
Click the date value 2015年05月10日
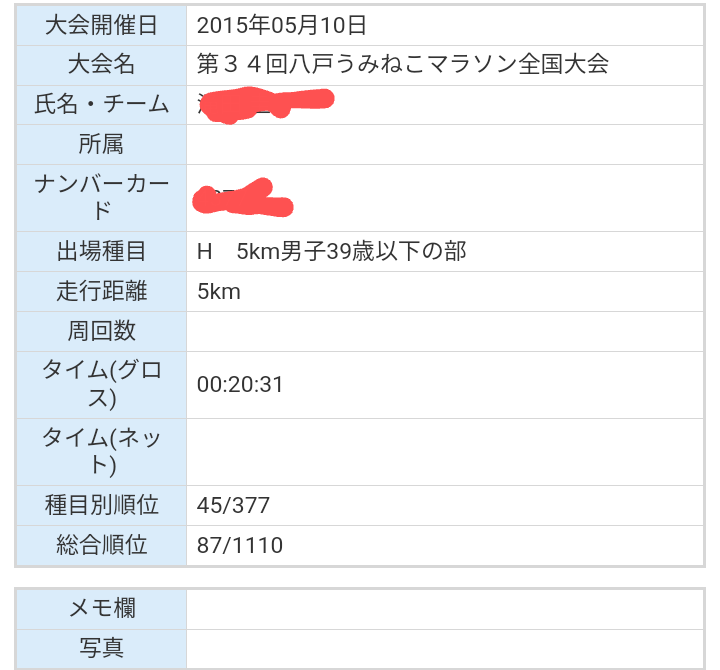[x=282, y=25]
